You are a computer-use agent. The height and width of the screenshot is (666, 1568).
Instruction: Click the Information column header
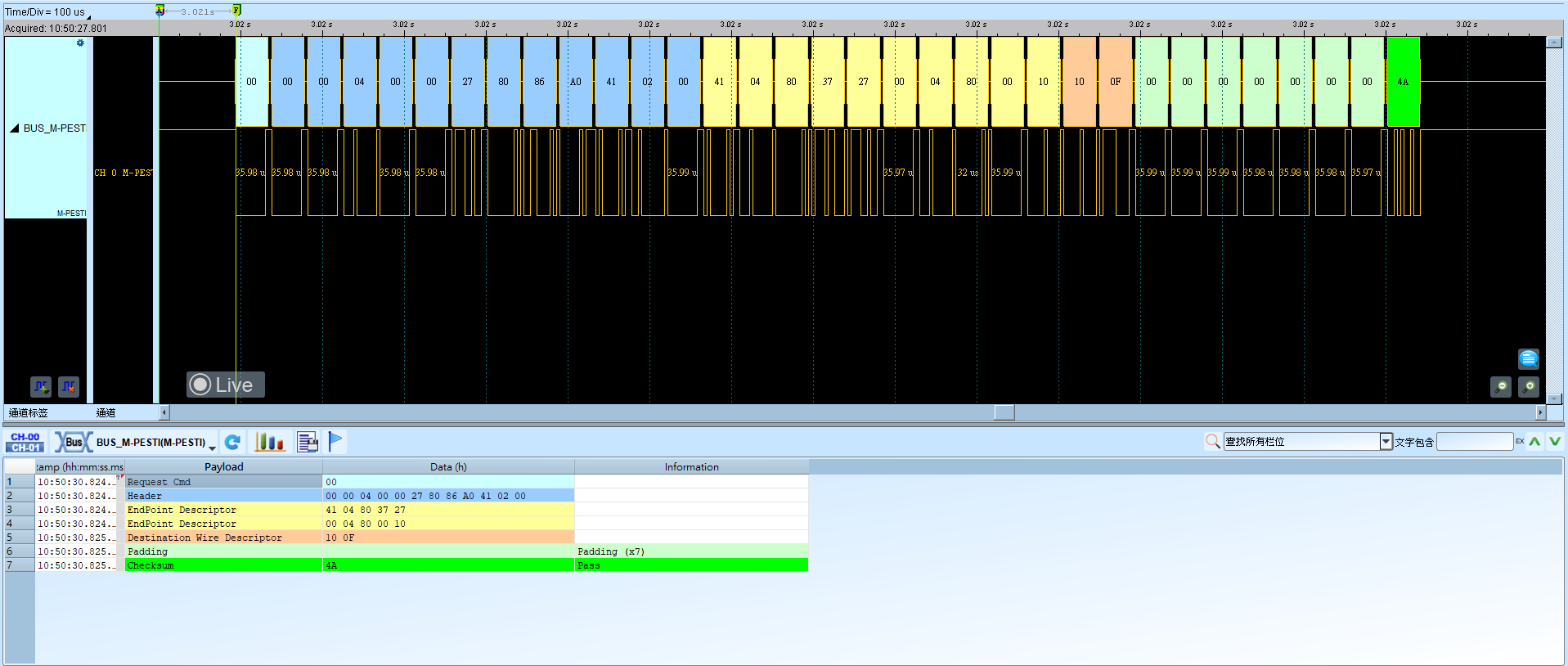(x=691, y=467)
